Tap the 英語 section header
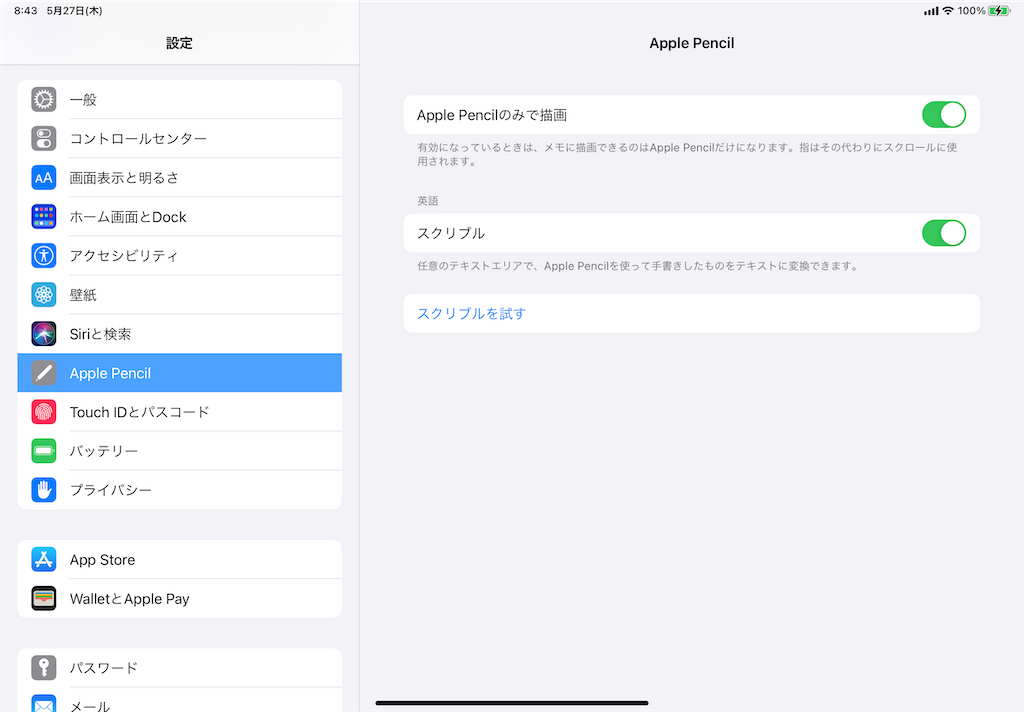The height and width of the screenshot is (712, 1024). (428, 201)
